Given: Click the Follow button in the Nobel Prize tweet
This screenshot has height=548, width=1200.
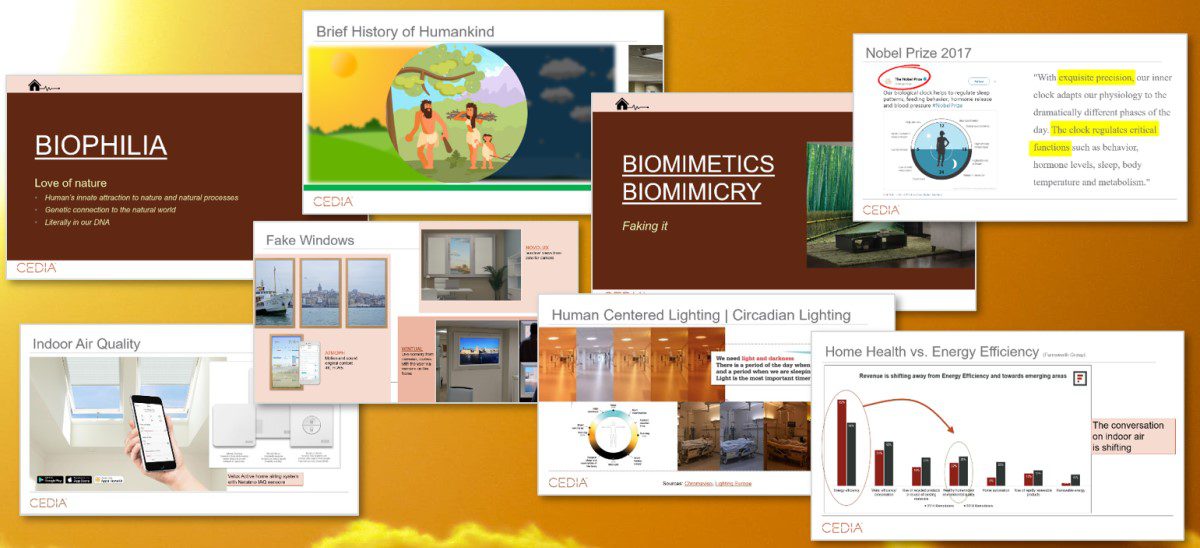Looking at the screenshot, I should pos(980,80).
